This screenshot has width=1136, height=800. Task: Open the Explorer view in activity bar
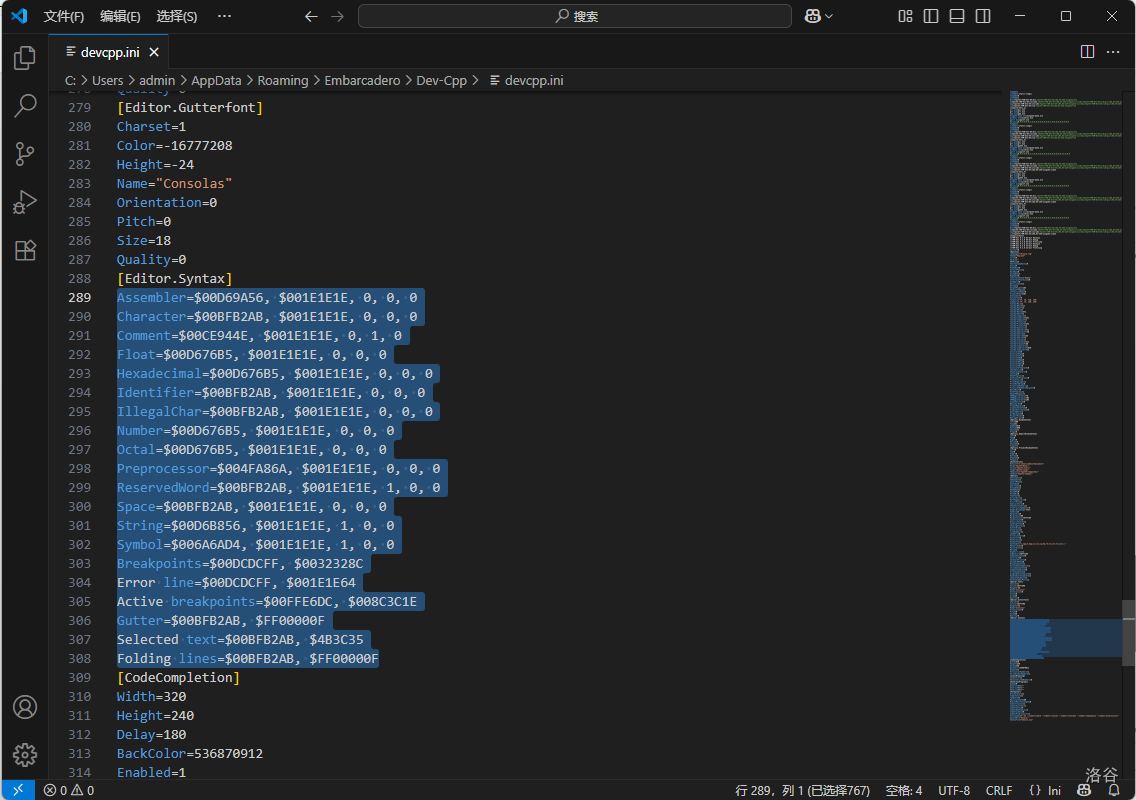pos(25,58)
